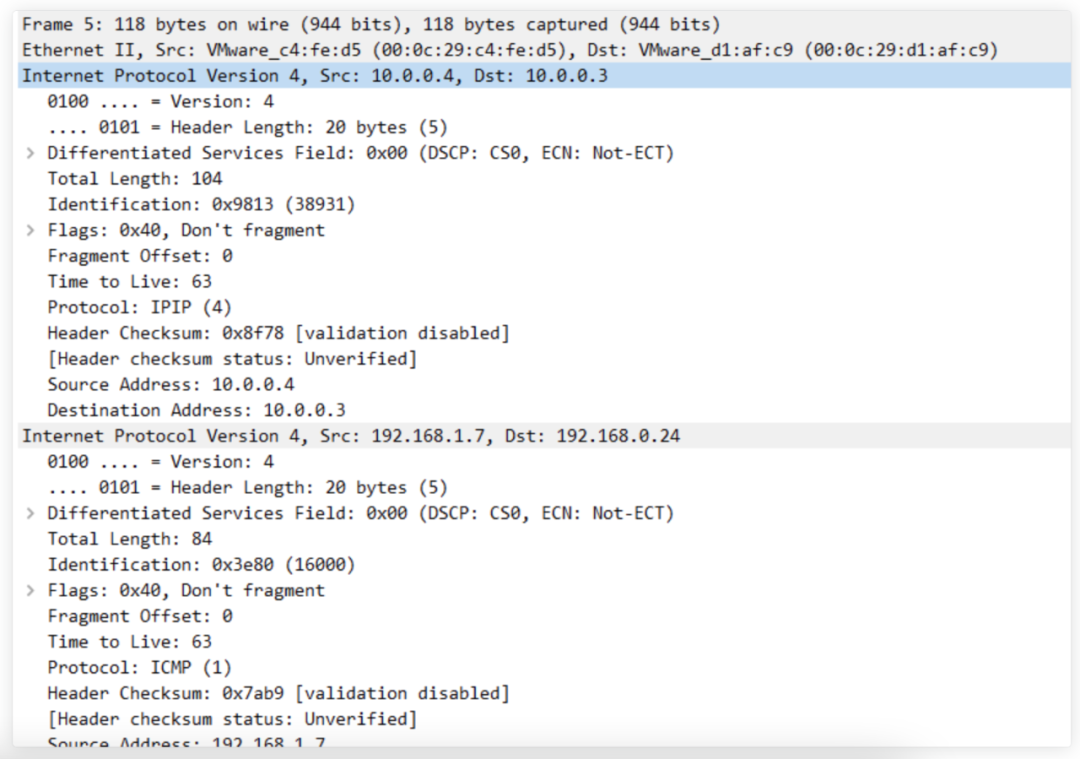Click the Header Checksum 0x7ab9 row
The width and height of the screenshot is (1080, 759).
click(x=278, y=693)
